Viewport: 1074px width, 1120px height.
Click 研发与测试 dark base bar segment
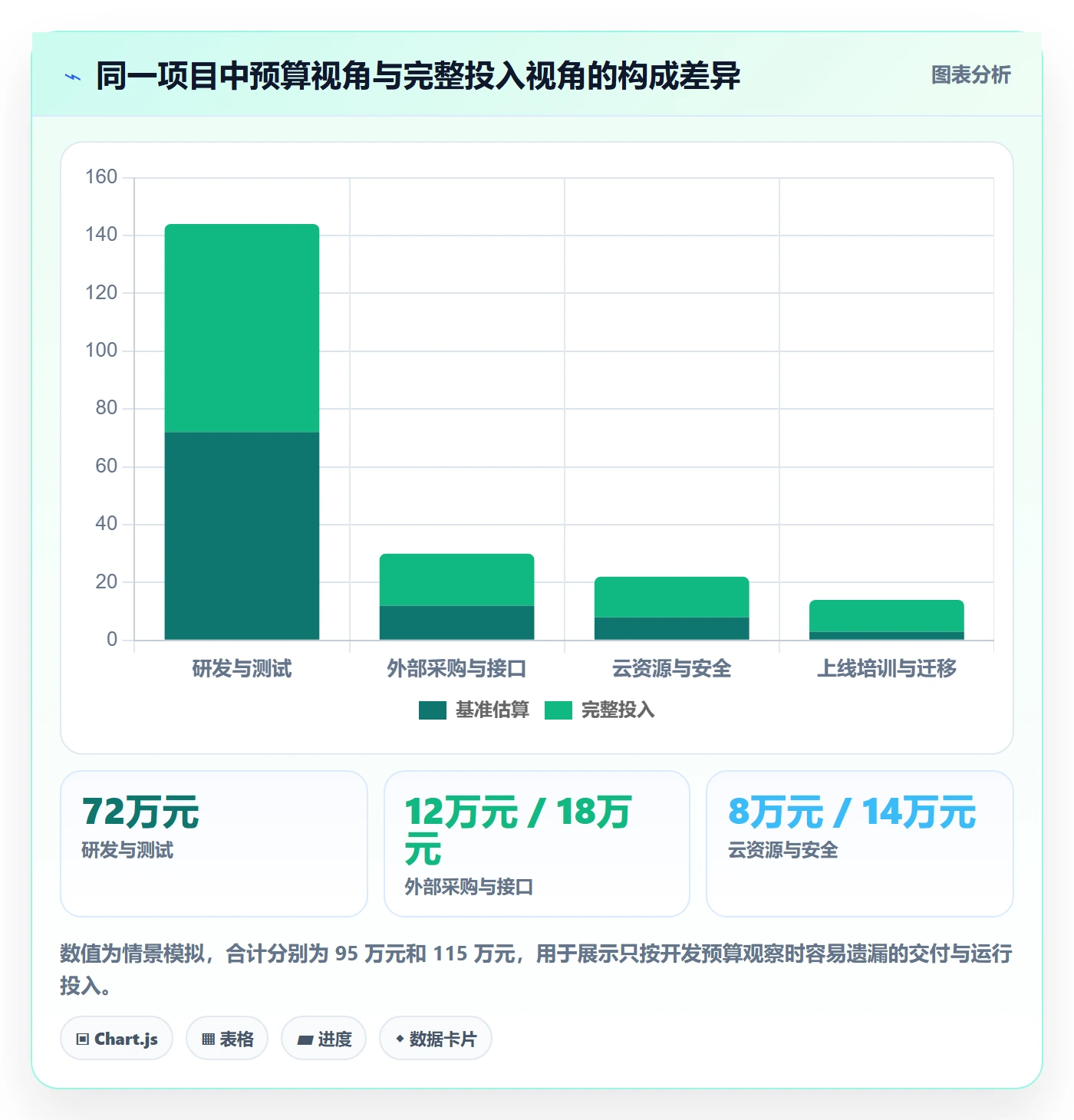click(x=242, y=535)
